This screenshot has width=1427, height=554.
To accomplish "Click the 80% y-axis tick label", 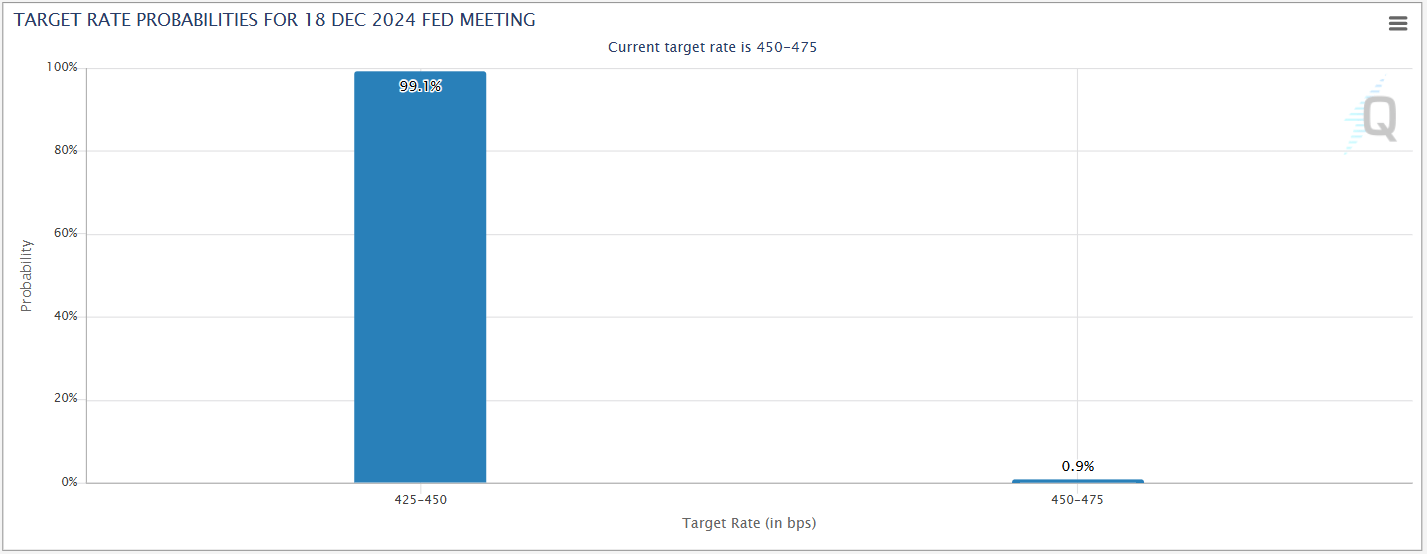I will pos(65,150).
